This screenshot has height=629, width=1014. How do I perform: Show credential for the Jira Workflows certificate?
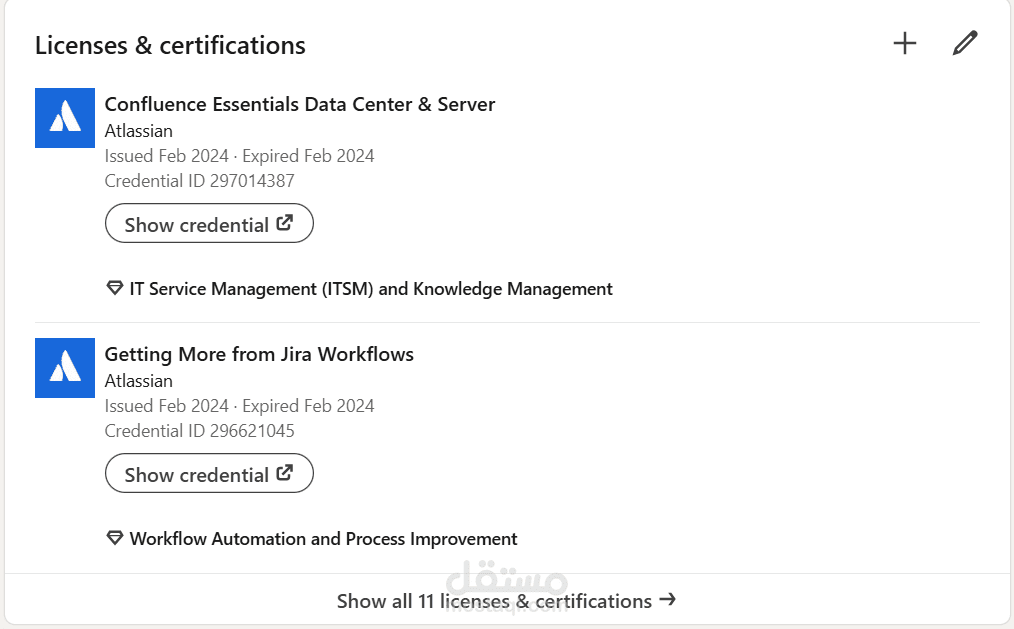click(209, 474)
